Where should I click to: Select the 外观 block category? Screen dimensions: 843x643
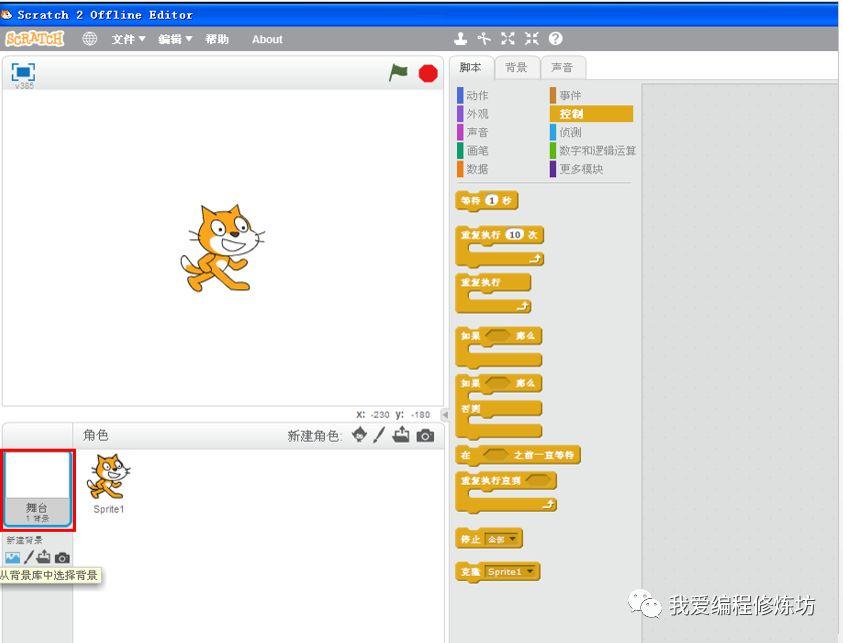pyautogui.click(x=473, y=113)
